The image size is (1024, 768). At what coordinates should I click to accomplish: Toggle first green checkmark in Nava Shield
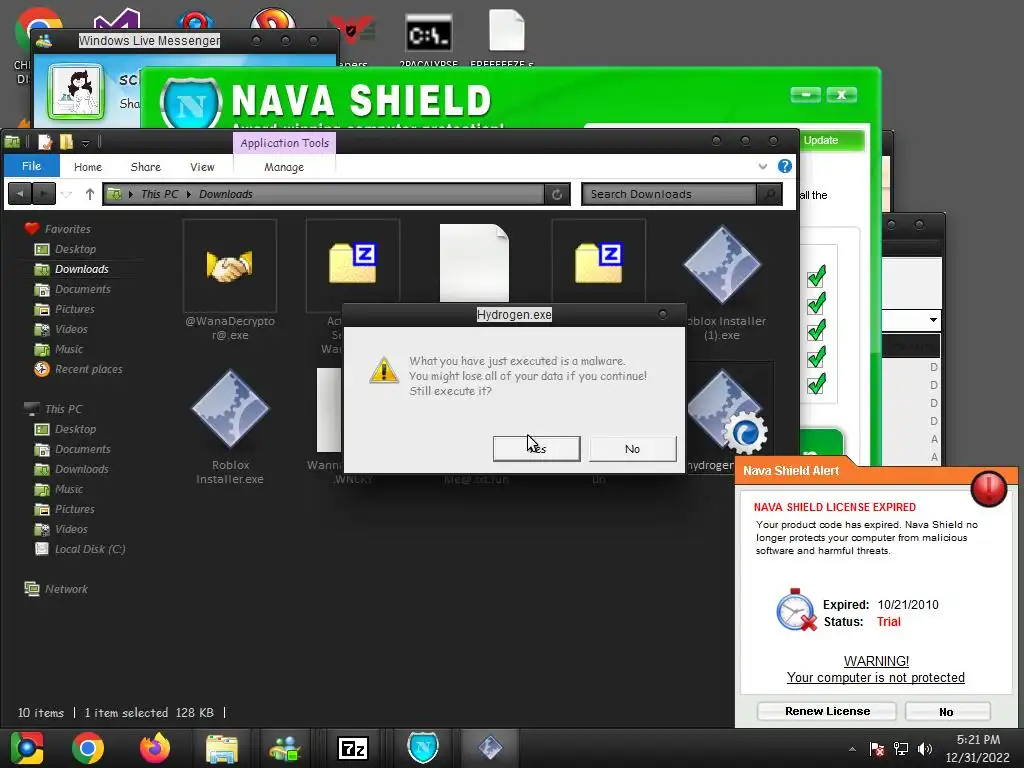point(816,277)
